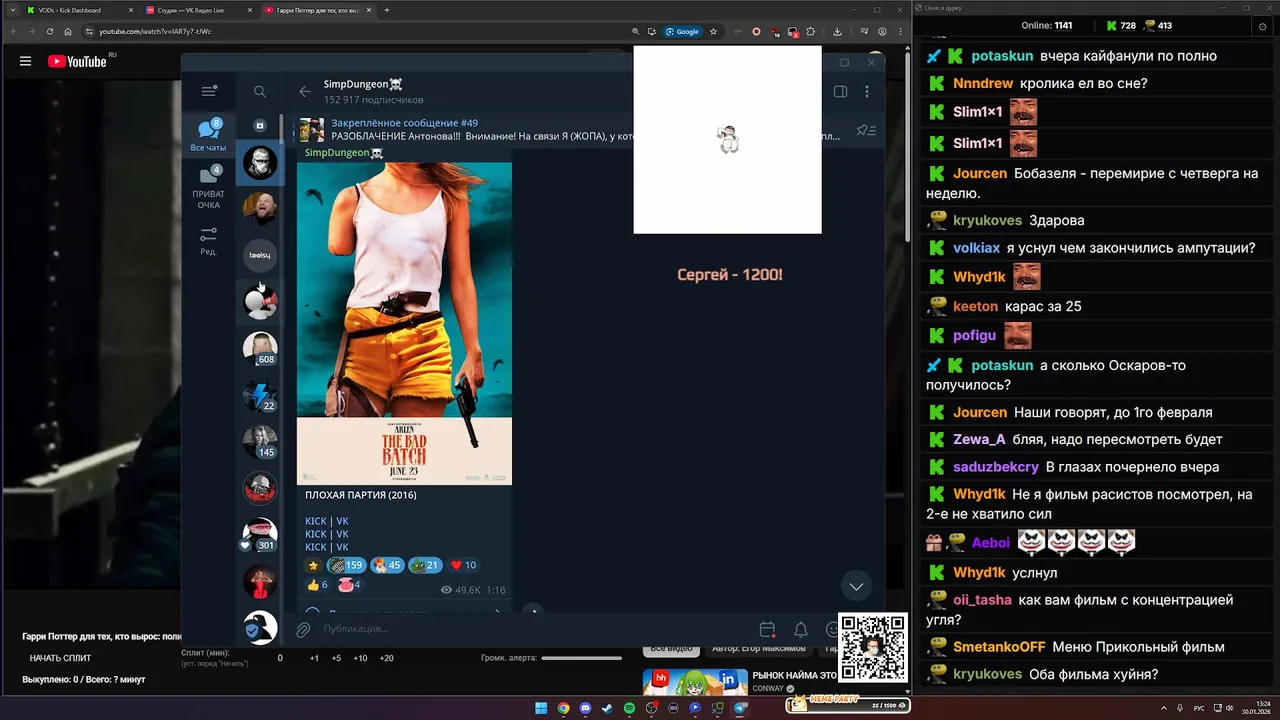This screenshot has width=1280, height=720.
Task: Choose the frog reaction with 21 count
Action: click(x=425, y=565)
